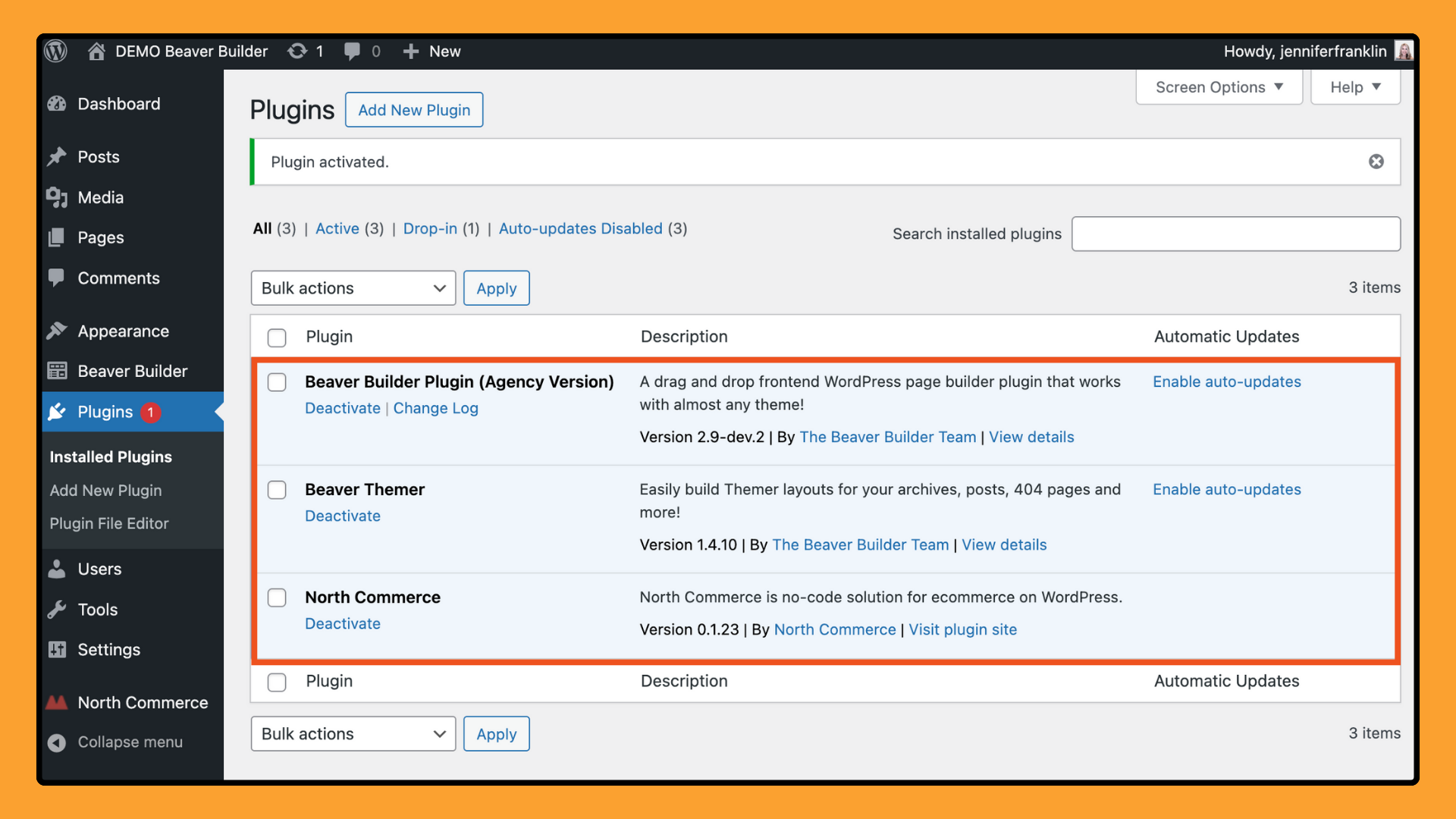Open Add New Plugin submenu item
The height and width of the screenshot is (819, 1456).
point(105,491)
